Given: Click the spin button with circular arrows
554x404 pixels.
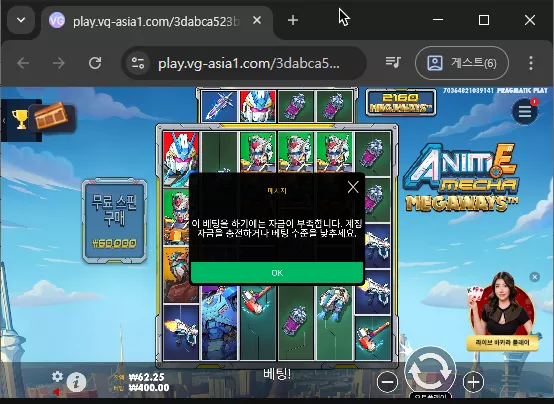Looking at the screenshot, I should [x=430, y=371].
